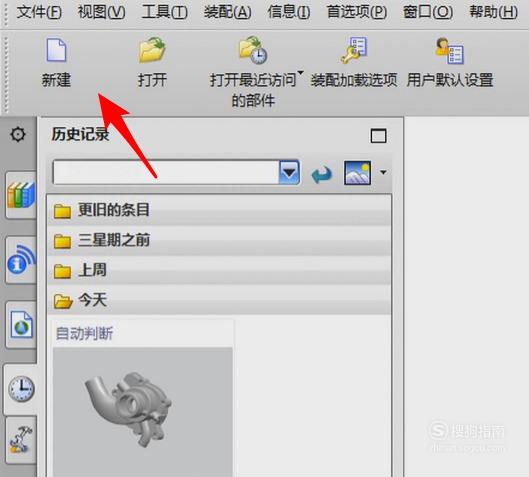529x477 pixels.
Task: Open the web browser document sidebar tab
Action: tap(21, 325)
